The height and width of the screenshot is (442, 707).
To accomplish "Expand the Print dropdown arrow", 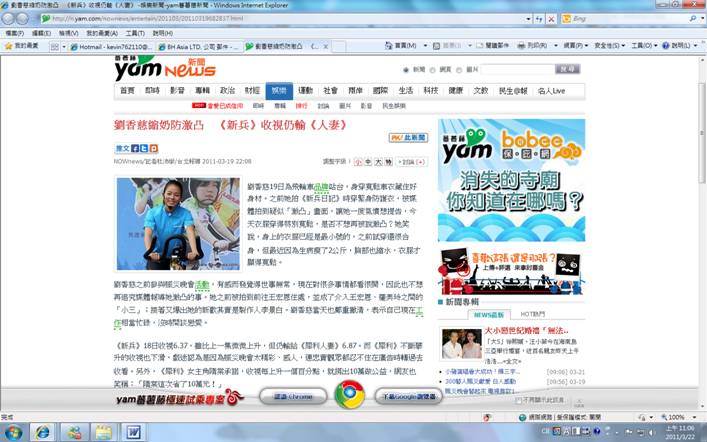I will pos(556,46).
